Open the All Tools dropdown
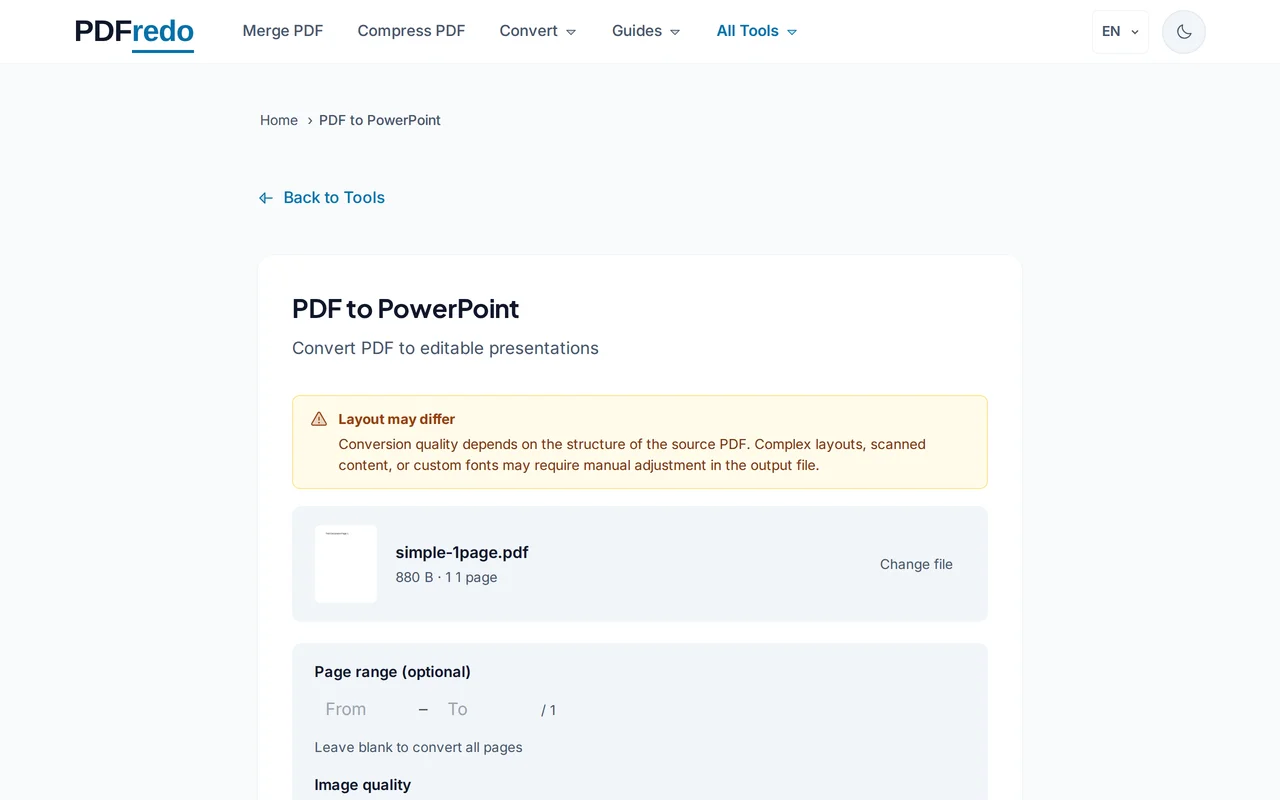This screenshot has width=1280, height=800. (x=756, y=31)
